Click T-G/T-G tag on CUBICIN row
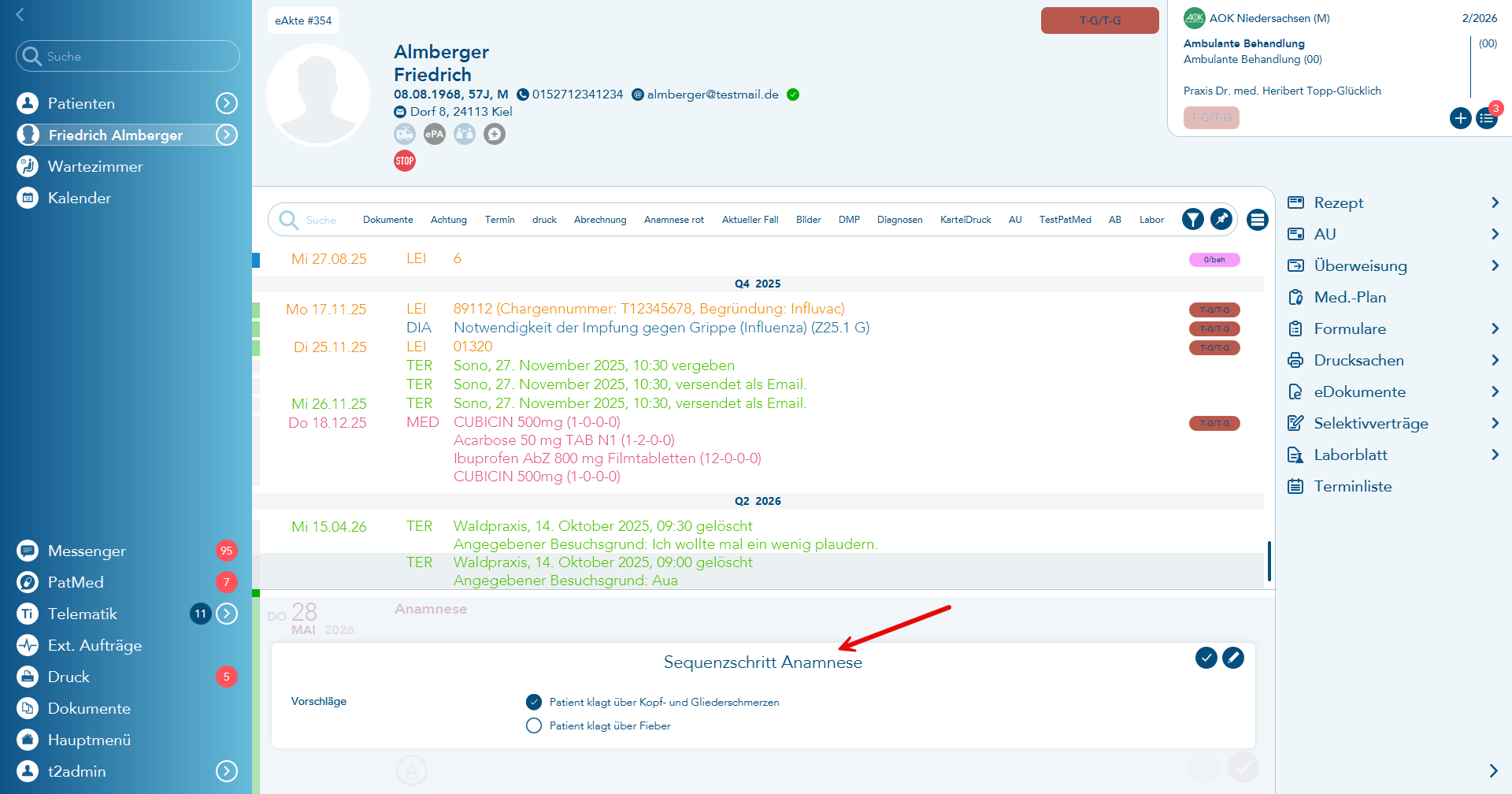This screenshot has width=1512, height=794. (x=1214, y=423)
